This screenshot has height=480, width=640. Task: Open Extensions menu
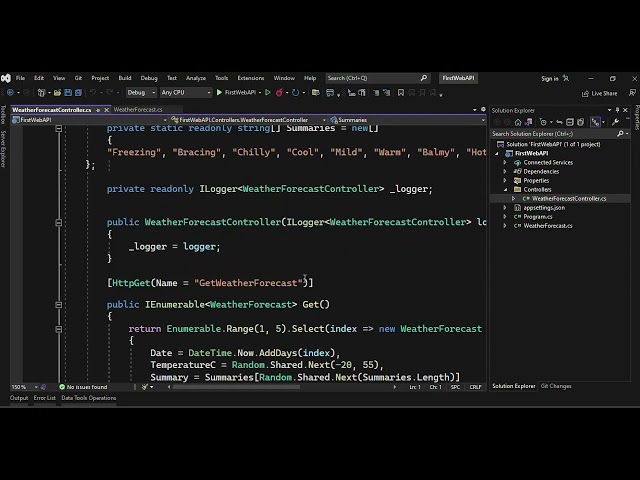pyautogui.click(x=251, y=78)
